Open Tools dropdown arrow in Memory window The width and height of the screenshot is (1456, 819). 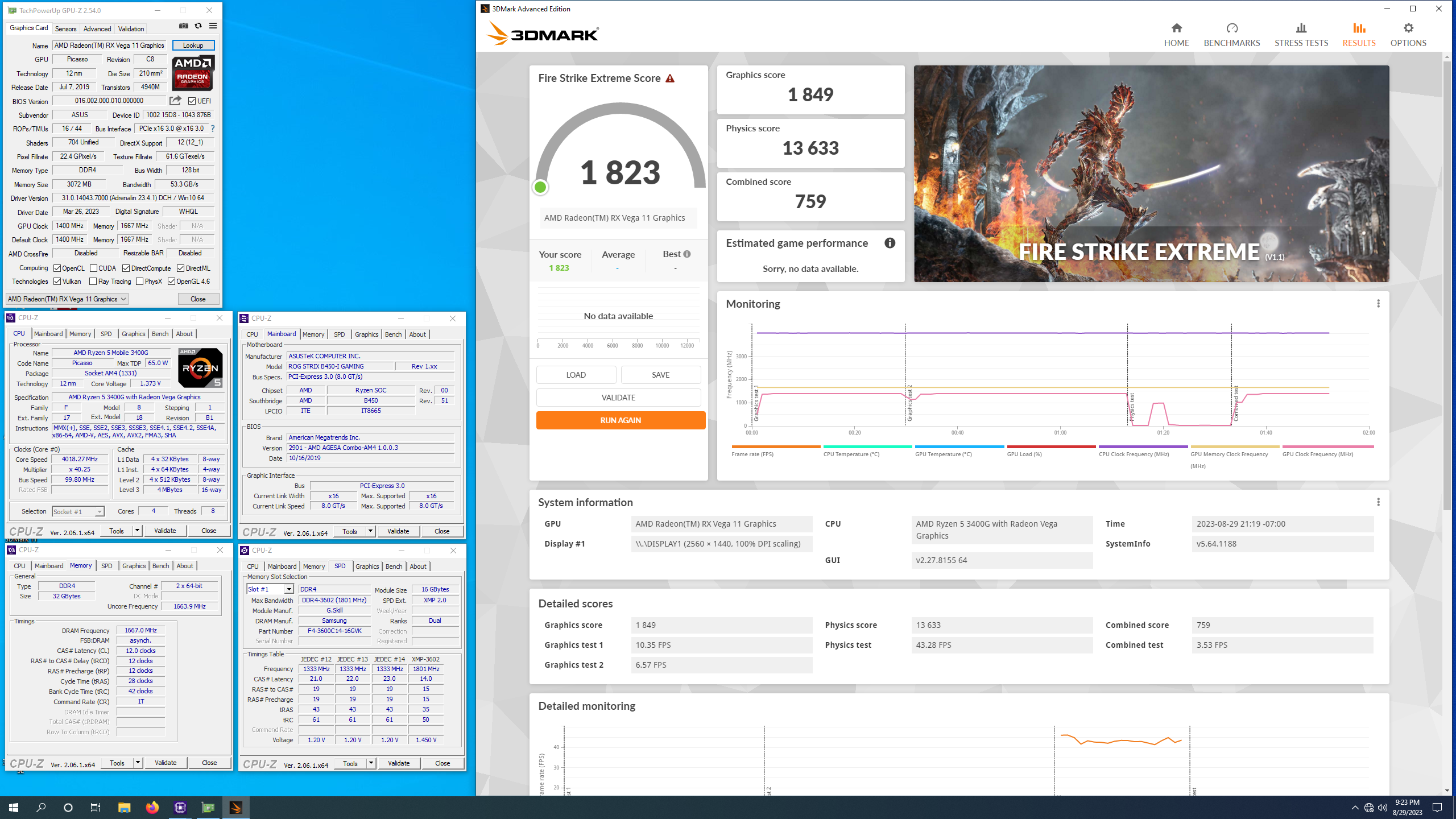pyautogui.click(x=138, y=763)
